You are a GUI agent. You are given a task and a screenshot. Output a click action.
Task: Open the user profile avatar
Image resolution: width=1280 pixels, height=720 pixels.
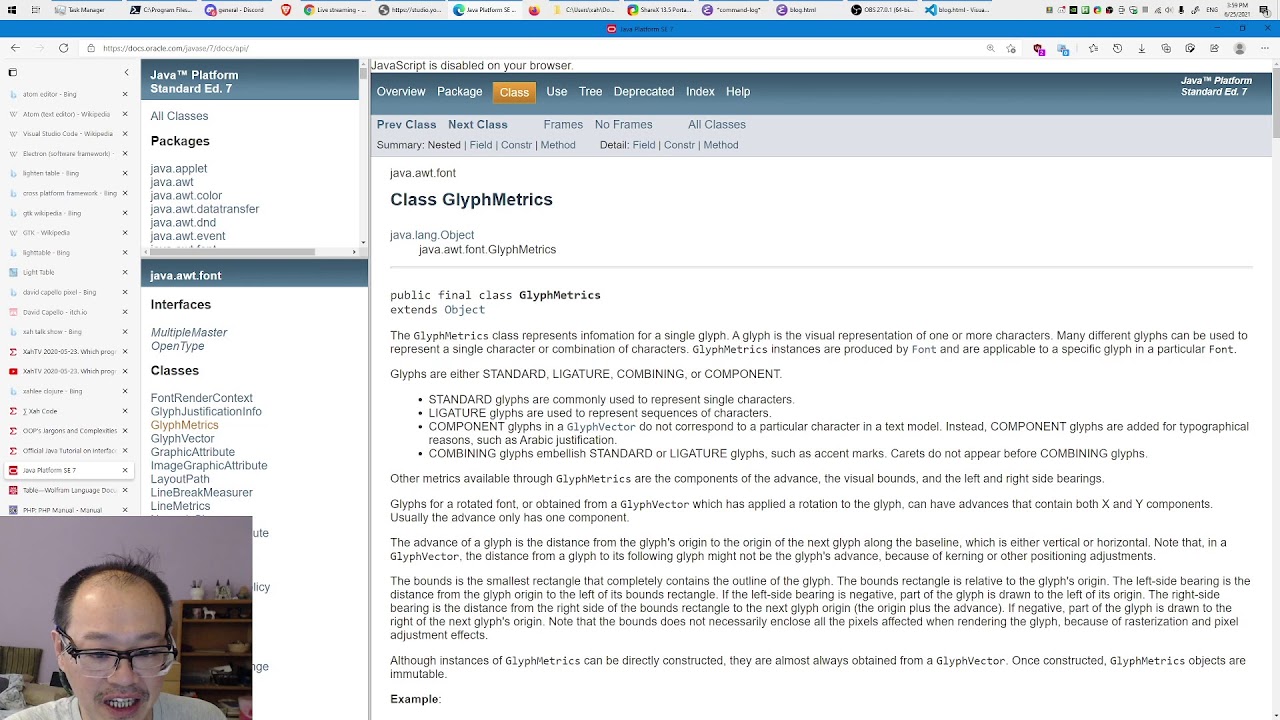(1240, 48)
